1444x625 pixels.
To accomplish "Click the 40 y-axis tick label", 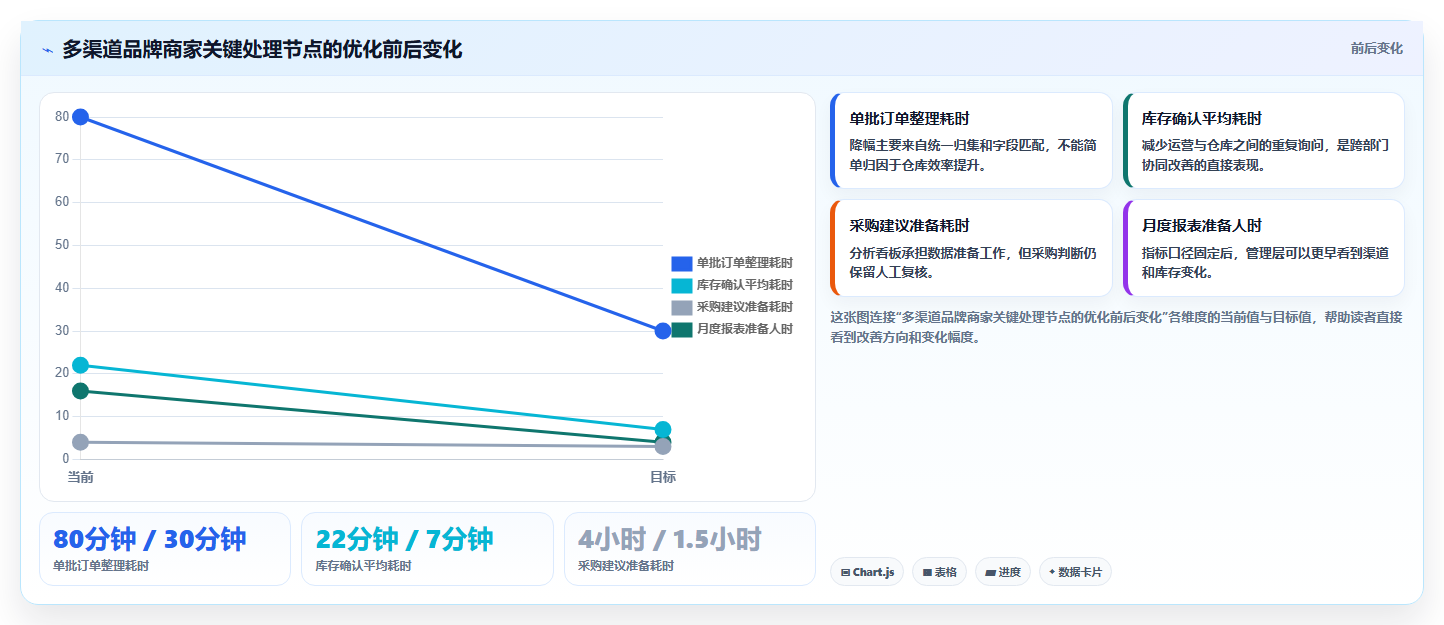I will 62,288.
